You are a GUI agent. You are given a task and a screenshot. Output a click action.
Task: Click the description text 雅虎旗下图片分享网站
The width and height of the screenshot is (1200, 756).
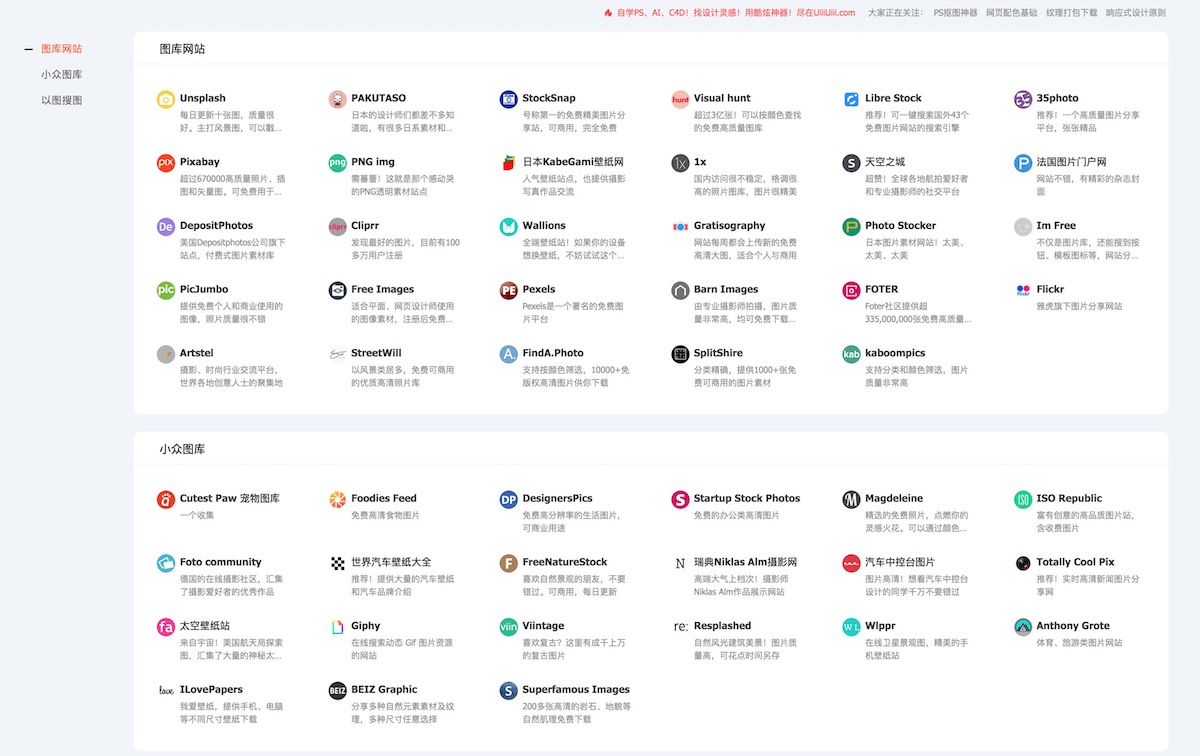[x=1080, y=307]
